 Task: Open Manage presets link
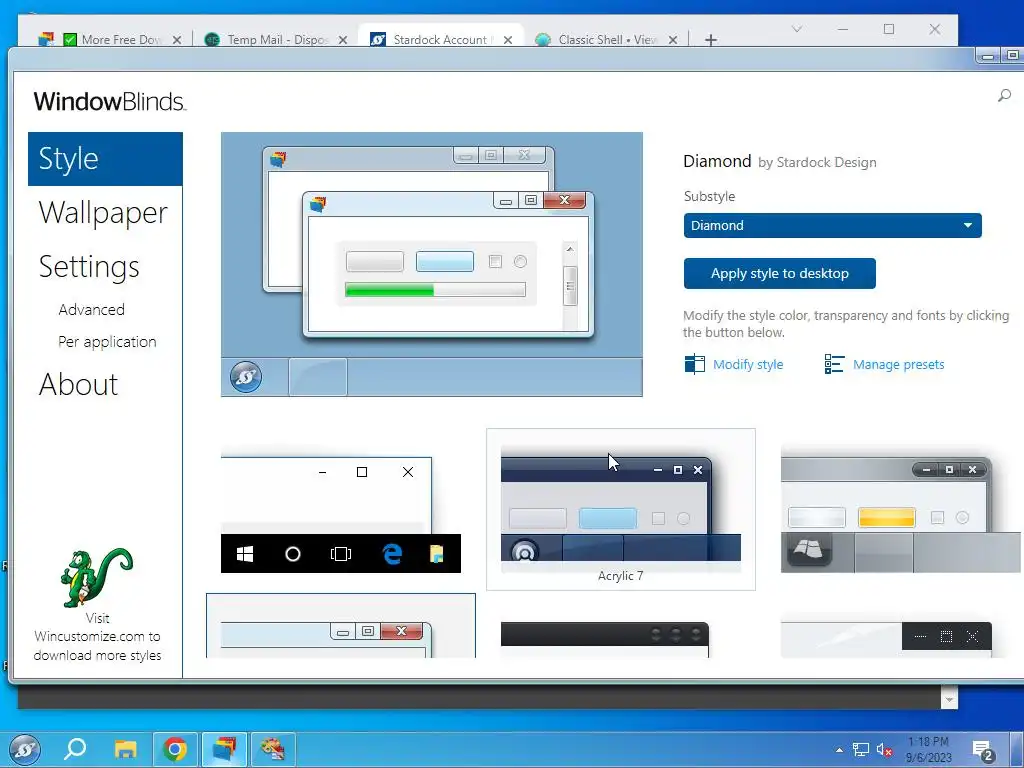tap(899, 364)
